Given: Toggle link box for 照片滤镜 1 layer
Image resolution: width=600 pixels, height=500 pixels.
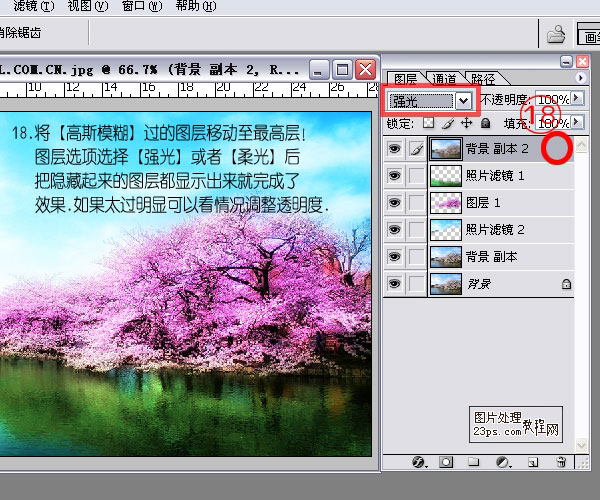Looking at the screenshot, I should (417, 176).
